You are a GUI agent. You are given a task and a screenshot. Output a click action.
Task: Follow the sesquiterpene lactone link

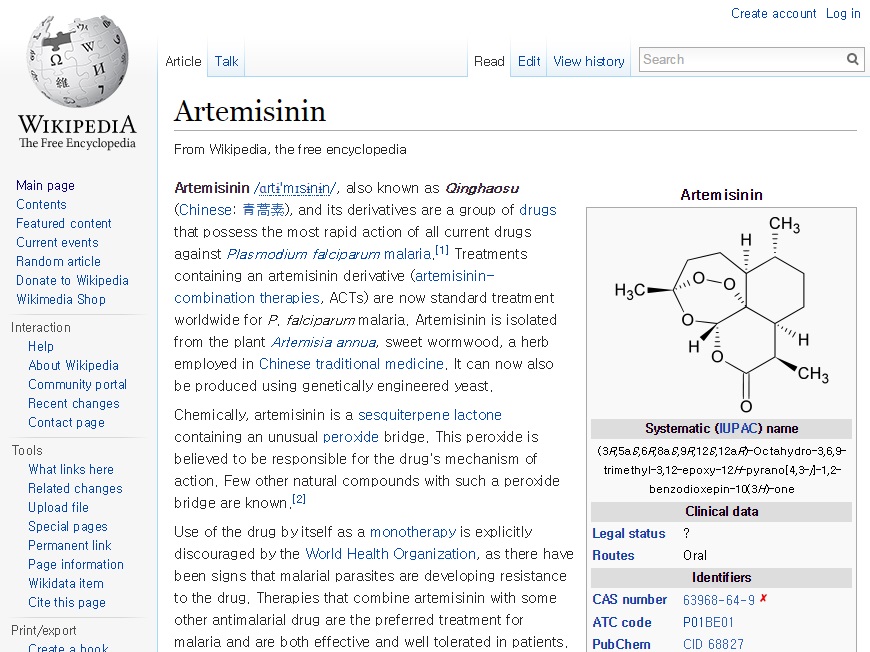coord(430,415)
